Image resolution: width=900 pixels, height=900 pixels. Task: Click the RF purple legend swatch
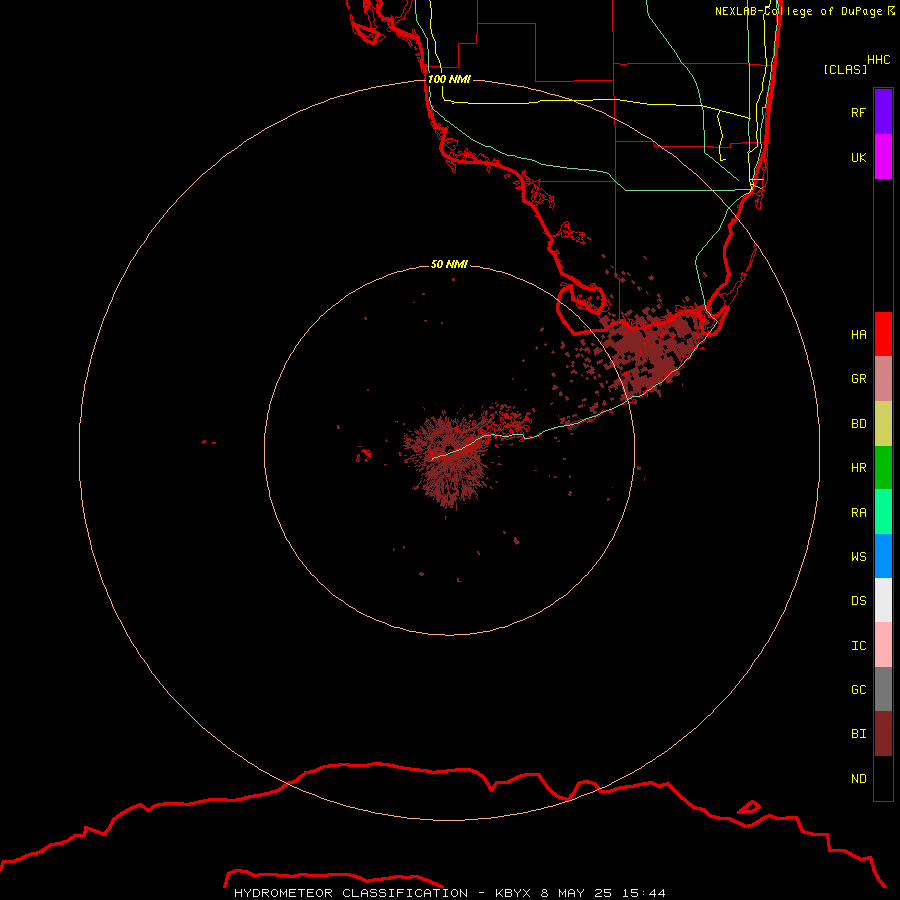[883, 112]
